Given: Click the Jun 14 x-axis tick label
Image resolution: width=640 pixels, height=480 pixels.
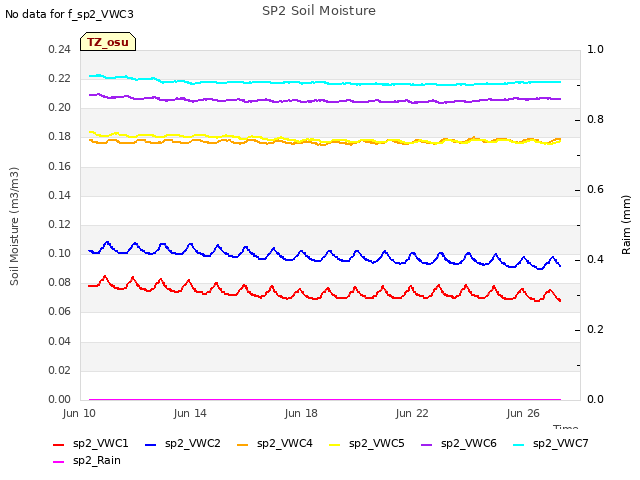Looking at the screenshot, I should tap(190, 413).
